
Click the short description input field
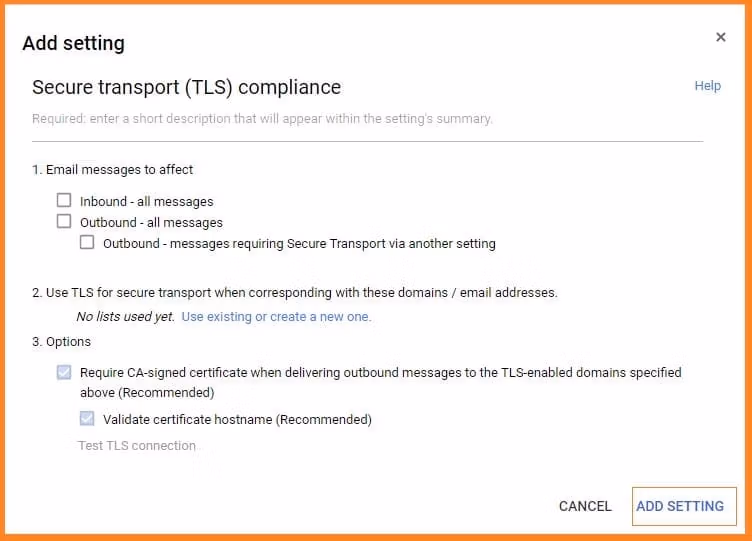tap(367, 119)
